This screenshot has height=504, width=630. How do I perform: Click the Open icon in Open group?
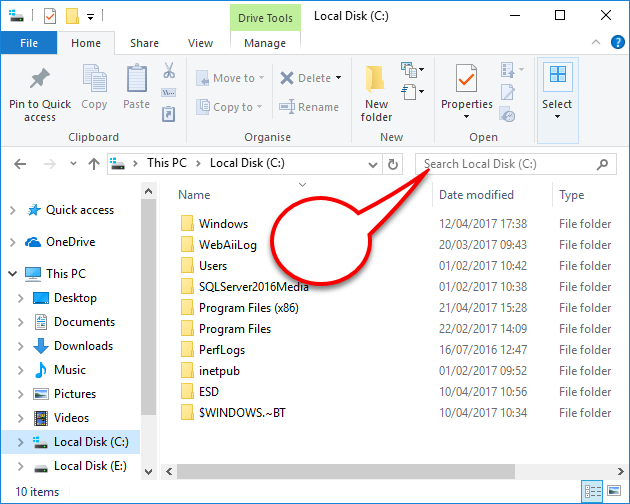tap(507, 70)
